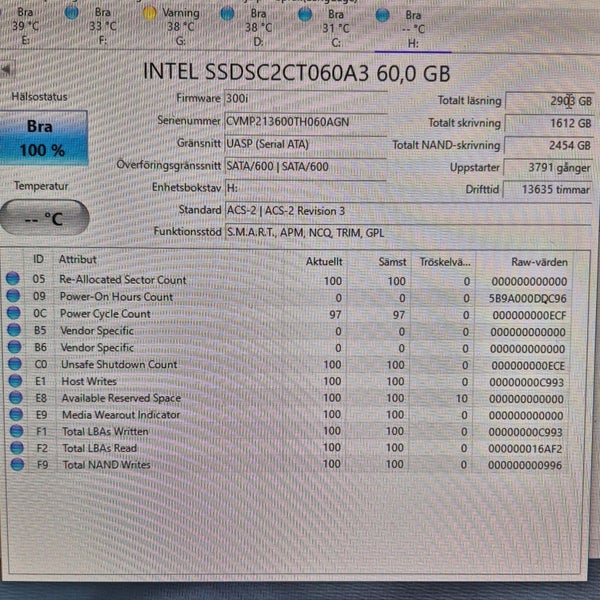The height and width of the screenshot is (600, 600).
Task: Click the temperature display button
Action: point(44,218)
